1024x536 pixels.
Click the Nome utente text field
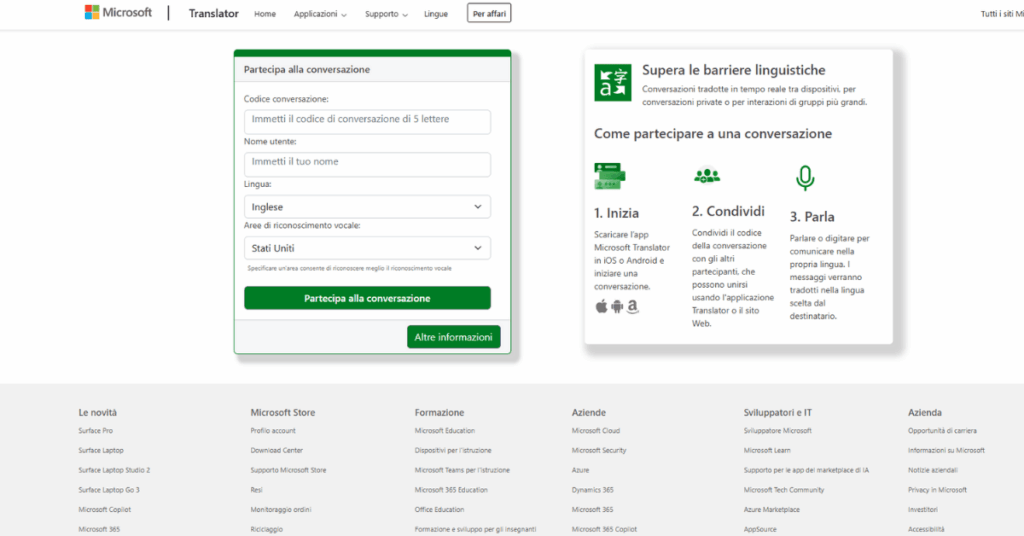tap(367, 163)
